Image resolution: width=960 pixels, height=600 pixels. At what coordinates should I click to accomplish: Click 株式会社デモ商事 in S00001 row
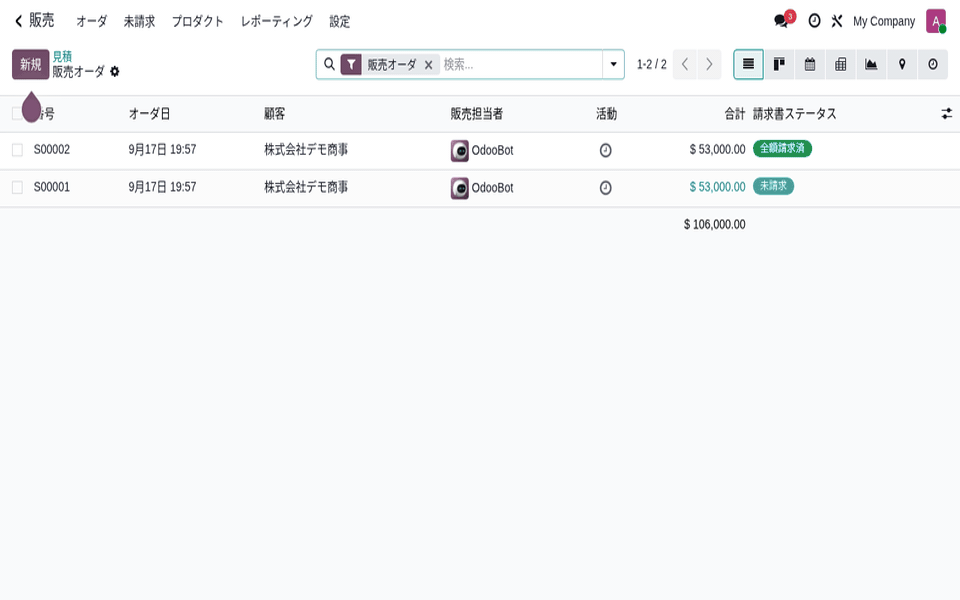(306, 187)
